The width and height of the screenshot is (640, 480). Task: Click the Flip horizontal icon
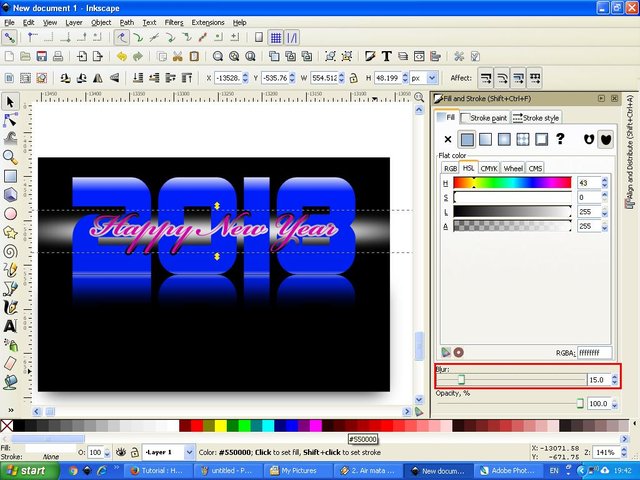[98, 78]
